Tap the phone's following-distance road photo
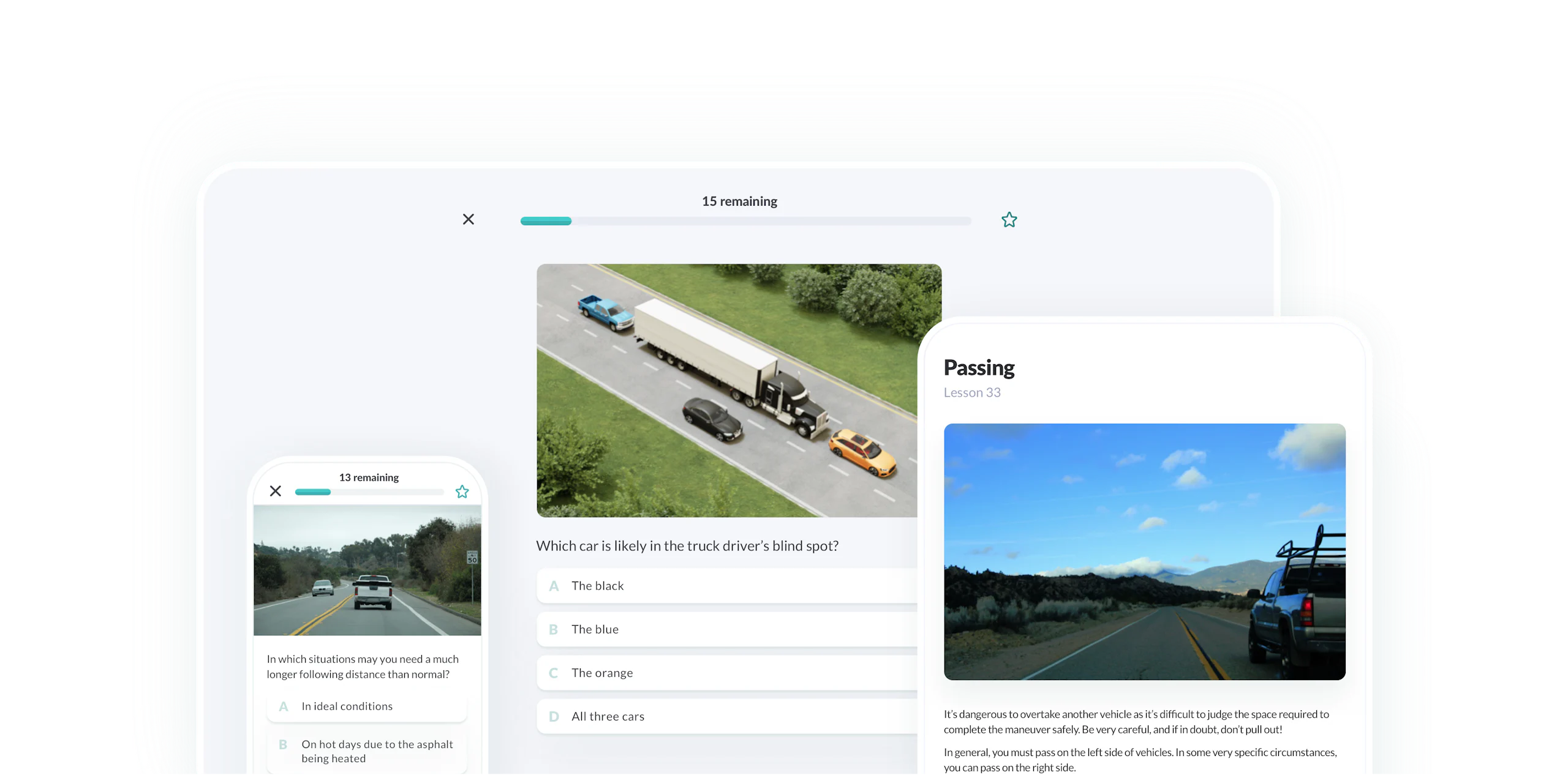 pyautogui.click(x=367, y=570)
